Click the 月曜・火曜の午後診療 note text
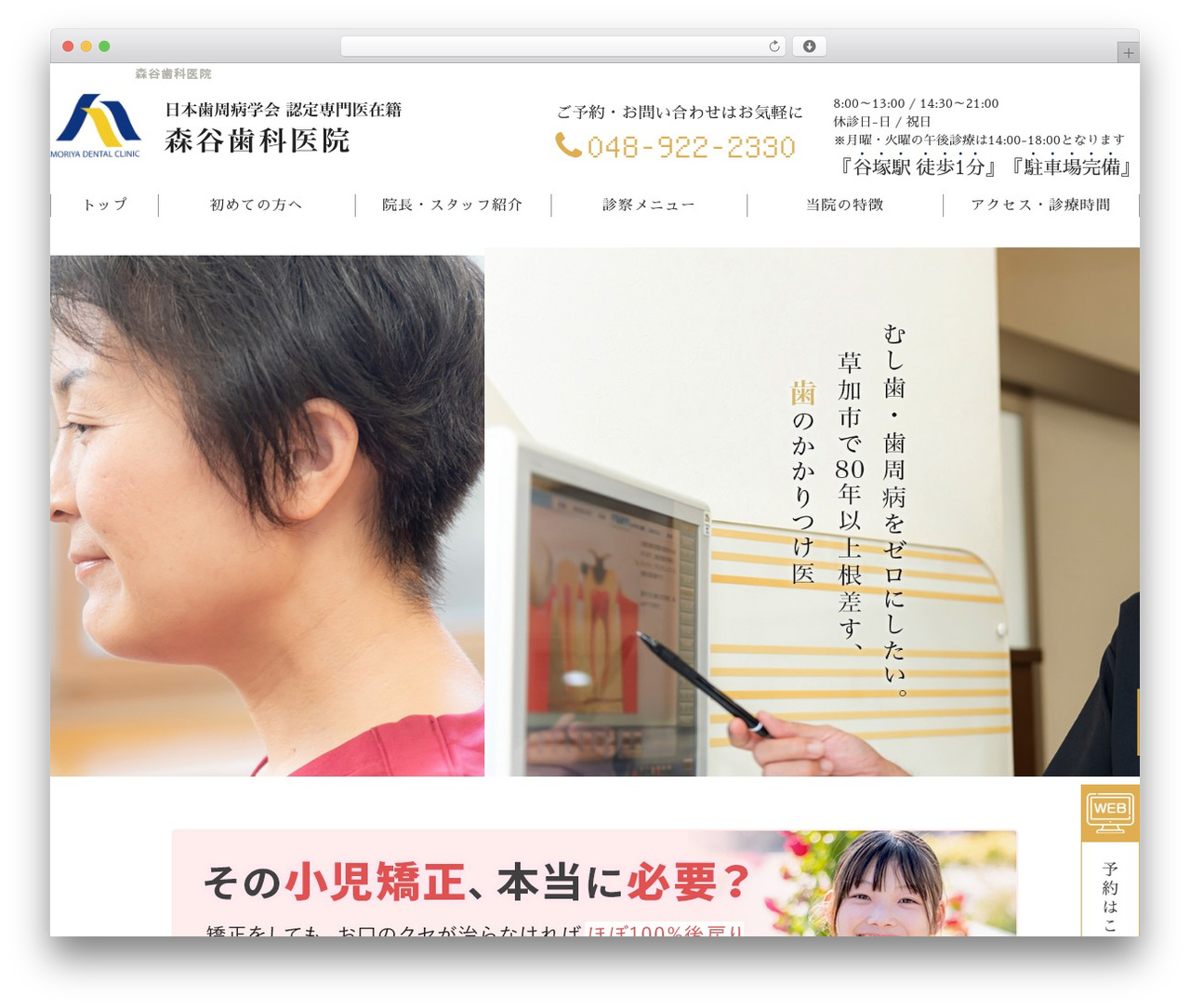Screen dimensions: 1190x1008 point(979,139)
